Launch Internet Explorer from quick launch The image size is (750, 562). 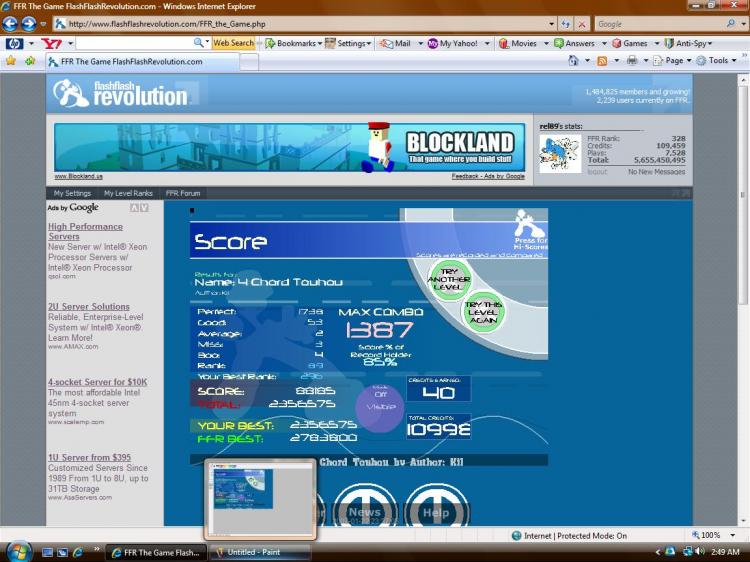[x=77, y=552]
